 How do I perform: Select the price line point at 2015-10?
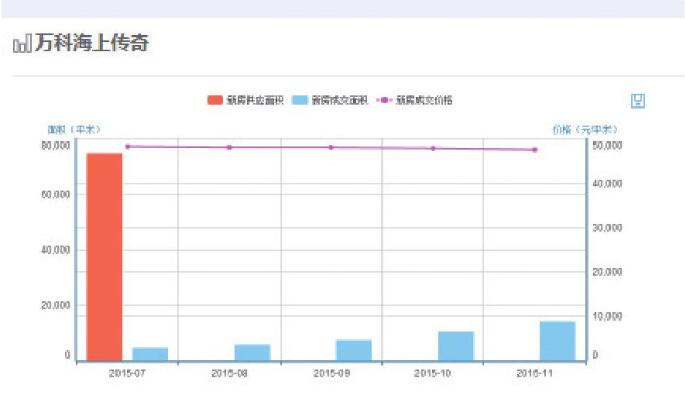pyautogui.click(x=433, y=149)
